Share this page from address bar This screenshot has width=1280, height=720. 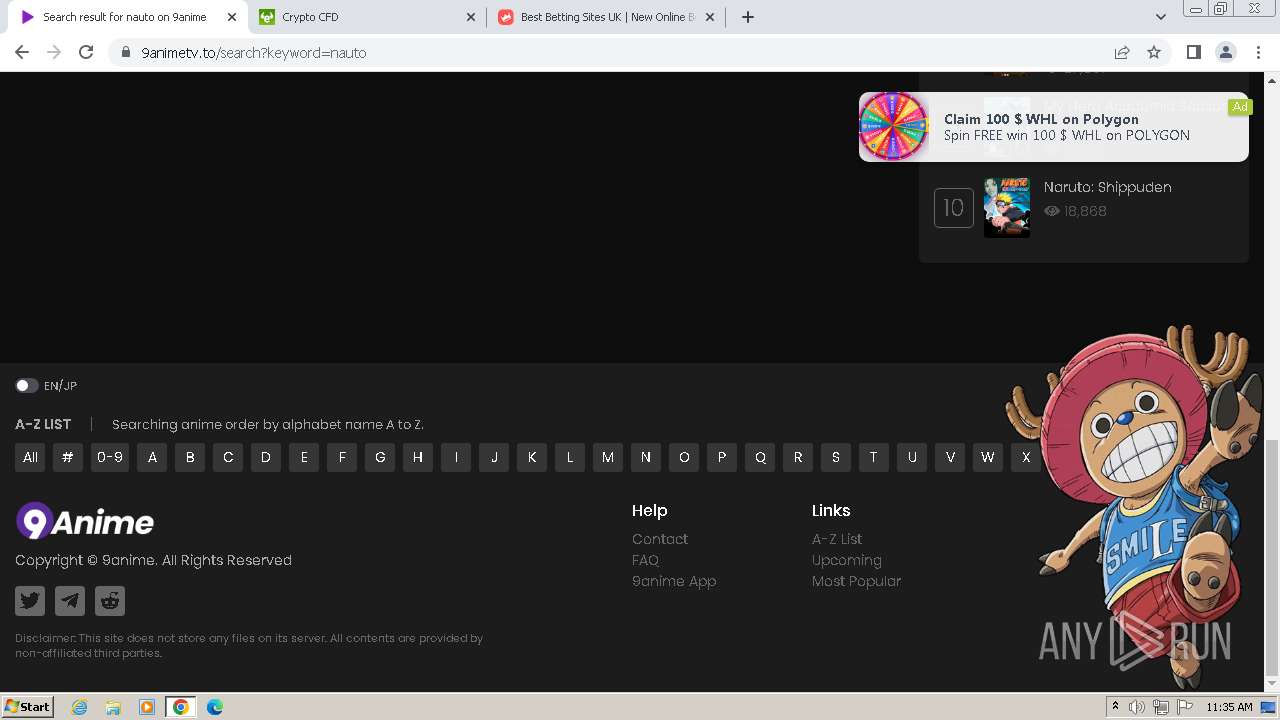[1122, 52]
